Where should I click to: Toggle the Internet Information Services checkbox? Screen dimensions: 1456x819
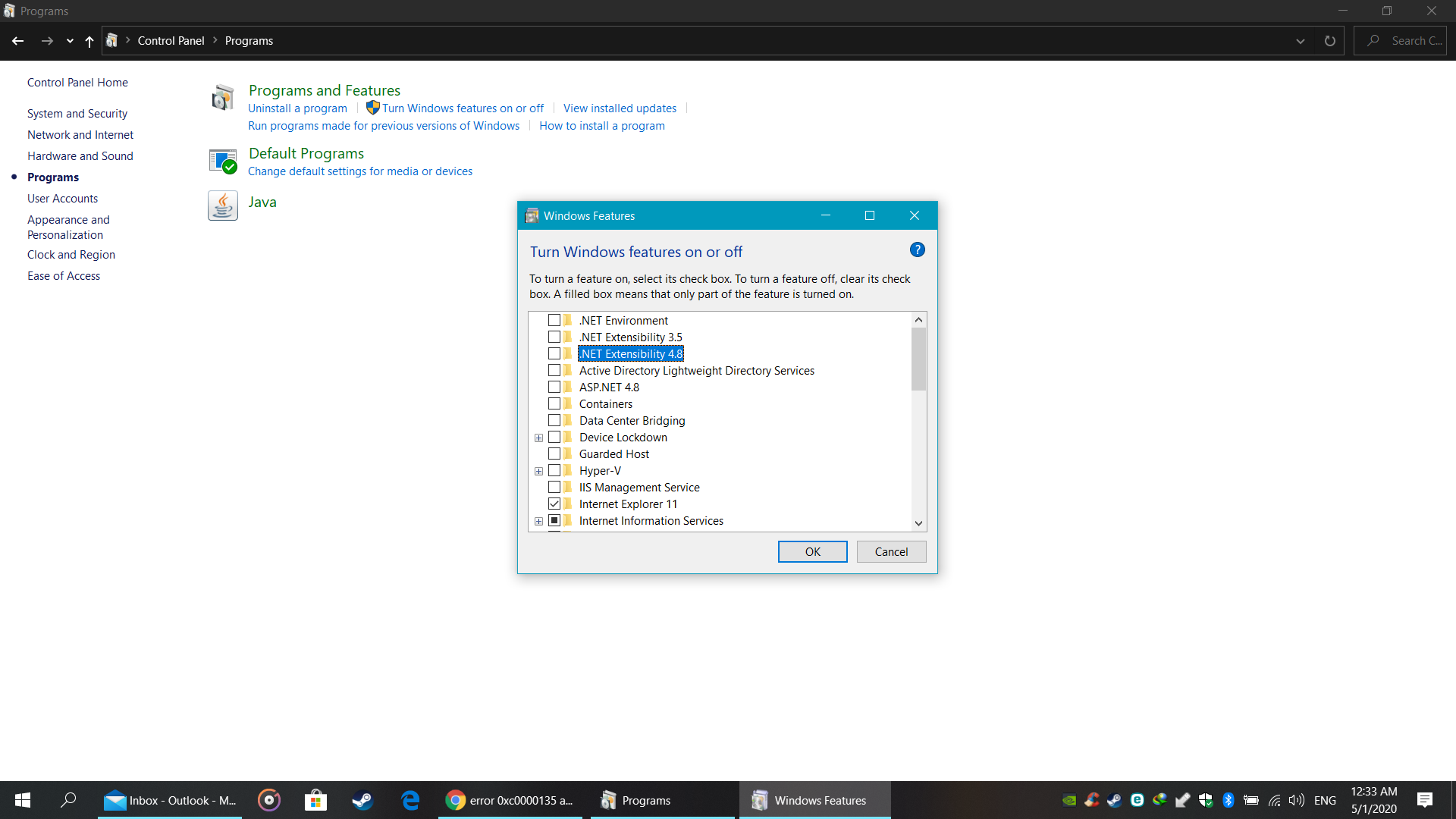click(554, 521)
